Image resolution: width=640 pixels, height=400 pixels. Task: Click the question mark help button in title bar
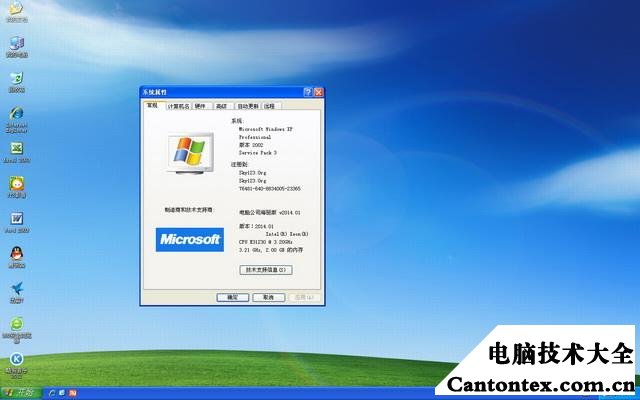click(308, 92)
